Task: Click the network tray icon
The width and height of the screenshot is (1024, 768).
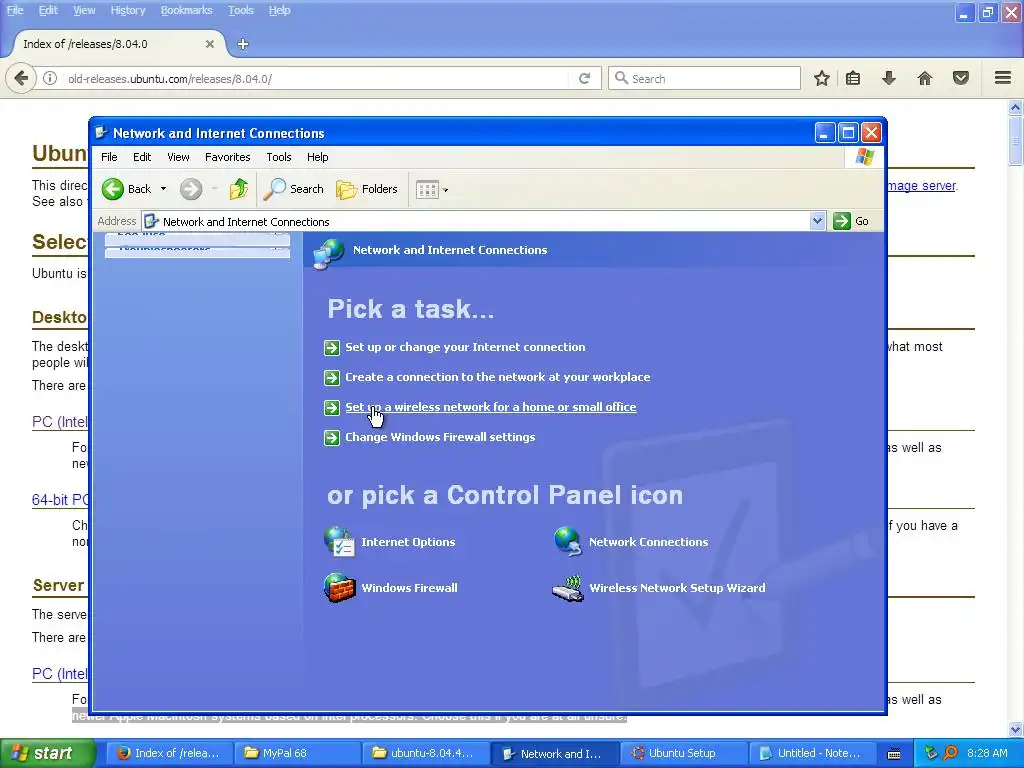Action: coord(931,754)
